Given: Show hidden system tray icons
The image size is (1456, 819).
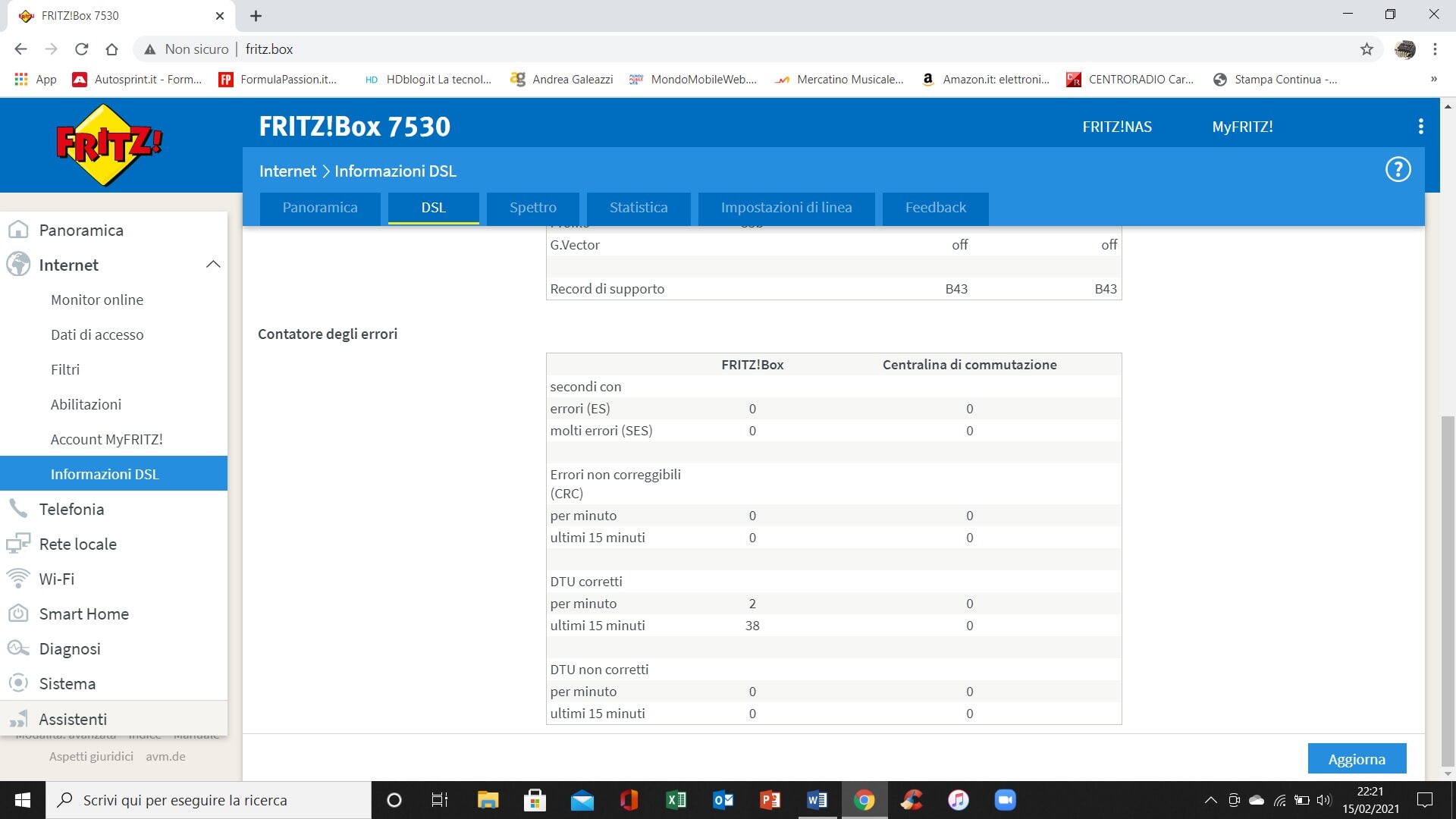Looking at the screenshot, I should click(x=1210, y=800).
